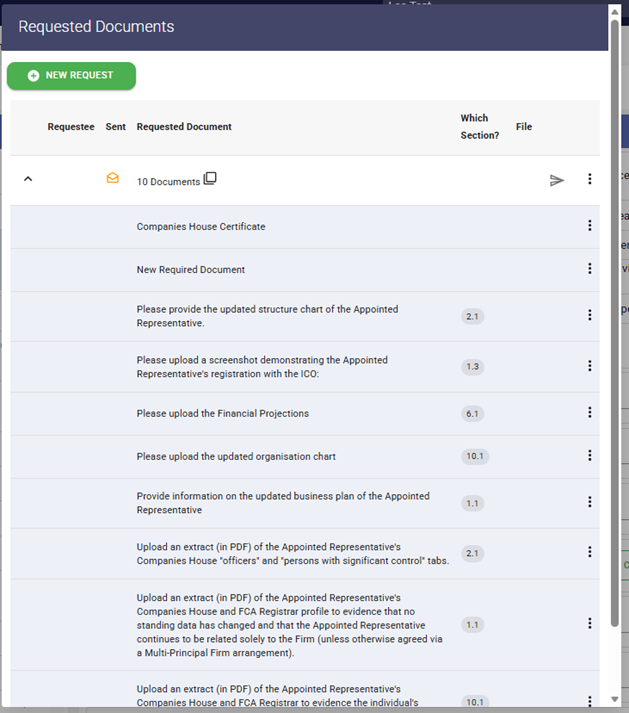Click the scrollbar down arrow
629x713 pixels.
(615, 700)
